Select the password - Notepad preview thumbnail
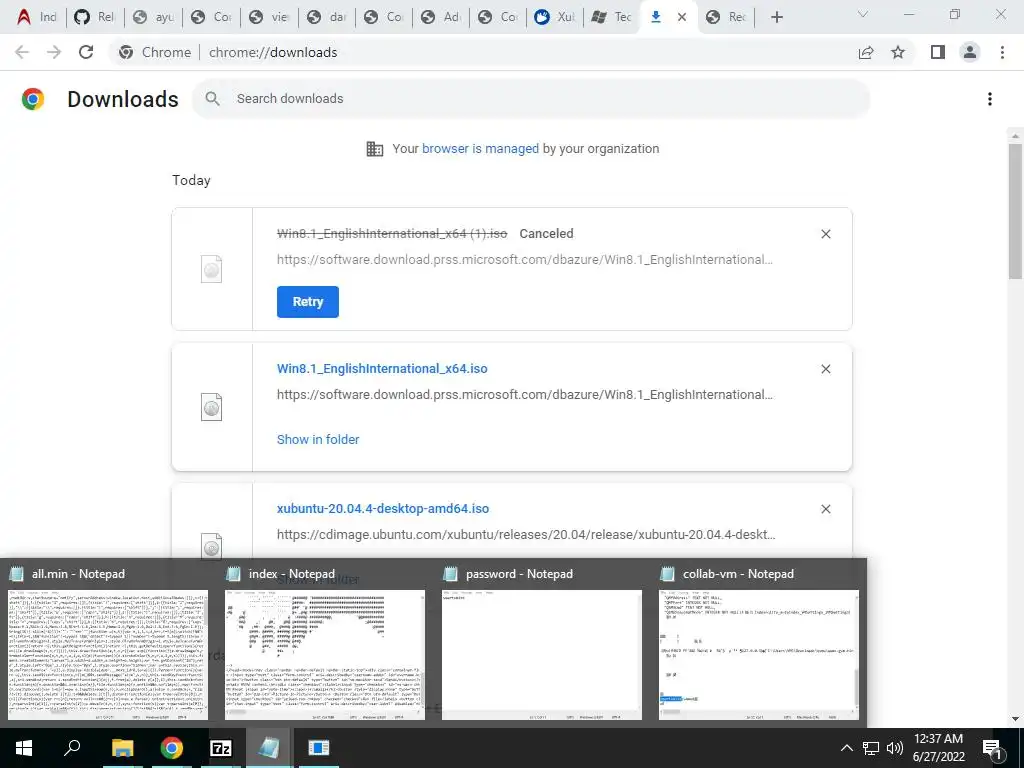This screenshot has width=1024, height=768. point(541,654)
